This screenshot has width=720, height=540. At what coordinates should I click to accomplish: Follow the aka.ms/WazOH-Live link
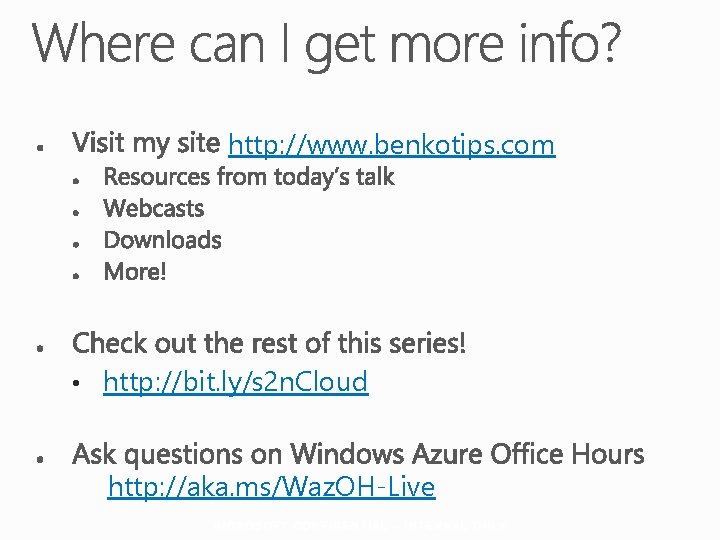point(271,488)
